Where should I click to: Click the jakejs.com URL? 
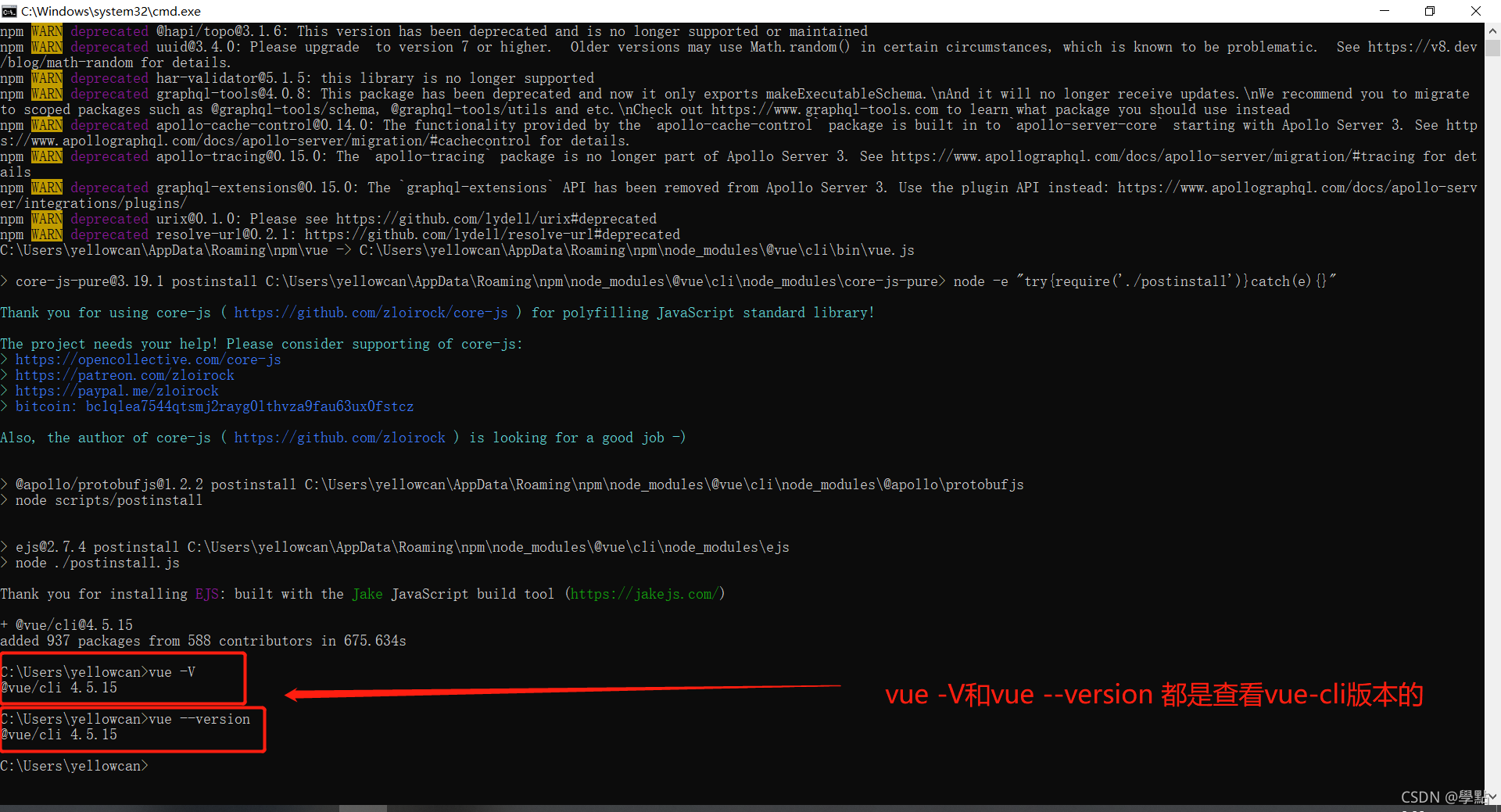click(644, 594)
